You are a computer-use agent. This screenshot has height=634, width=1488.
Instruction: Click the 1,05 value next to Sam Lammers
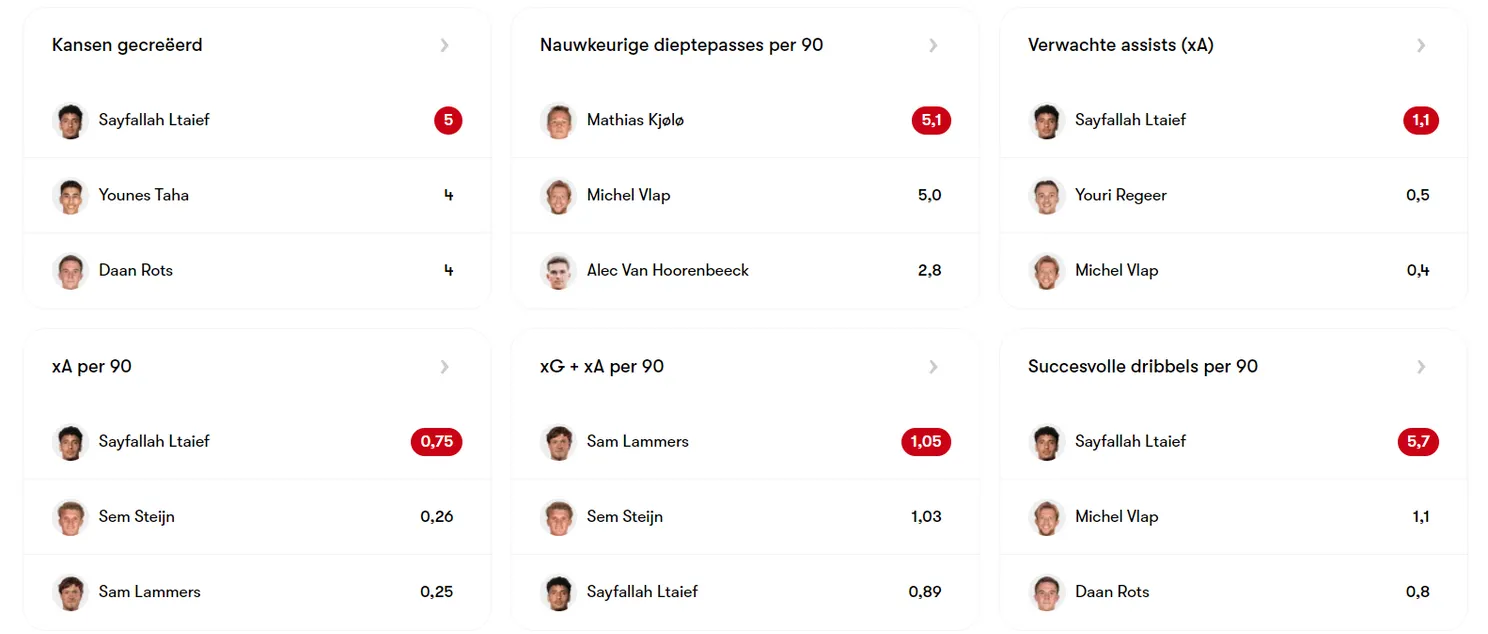pyautogui.click(x=926, y=441)
